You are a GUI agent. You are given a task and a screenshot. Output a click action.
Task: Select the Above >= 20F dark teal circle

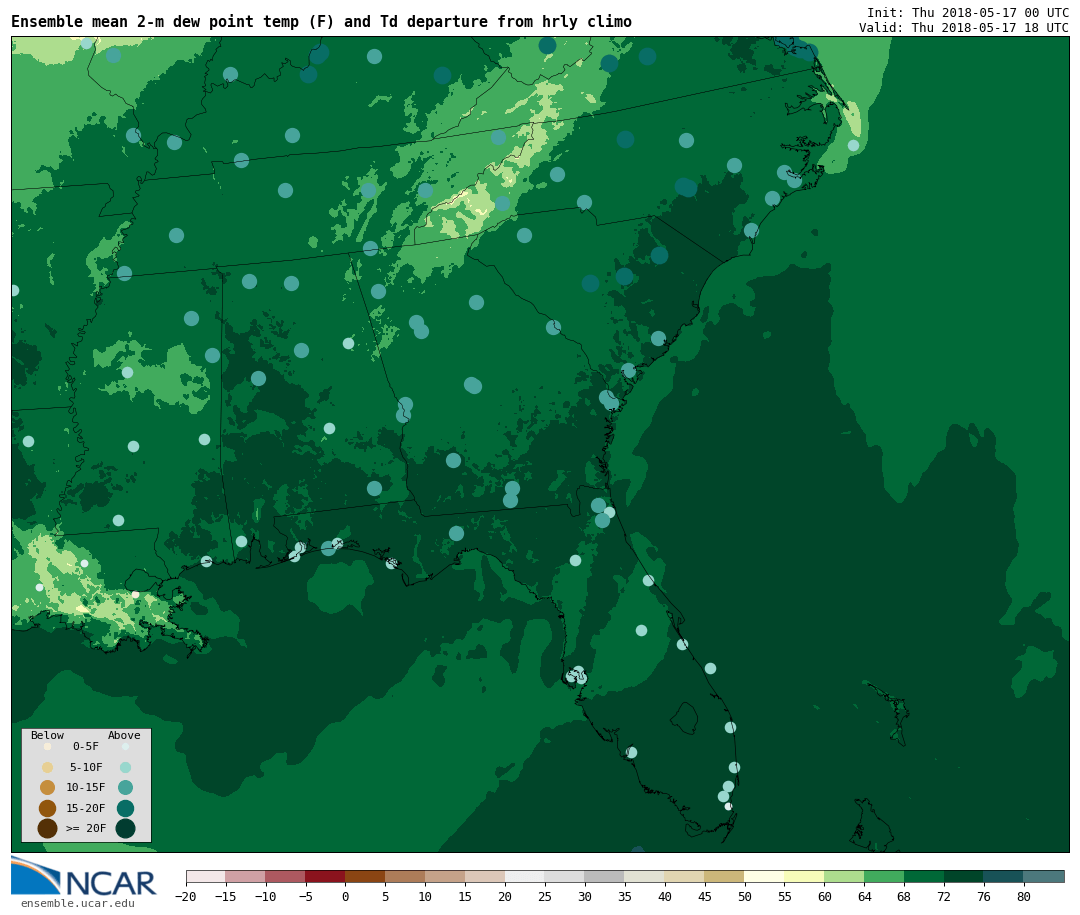coord(125,828)
